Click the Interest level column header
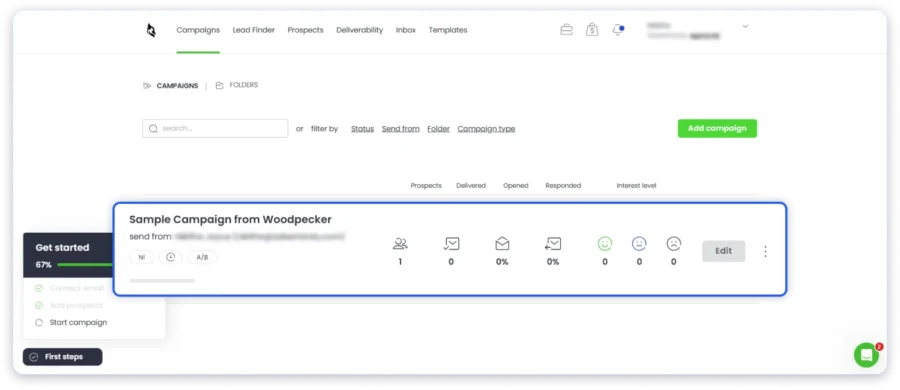Screen dimensions: 900x390 636,186
